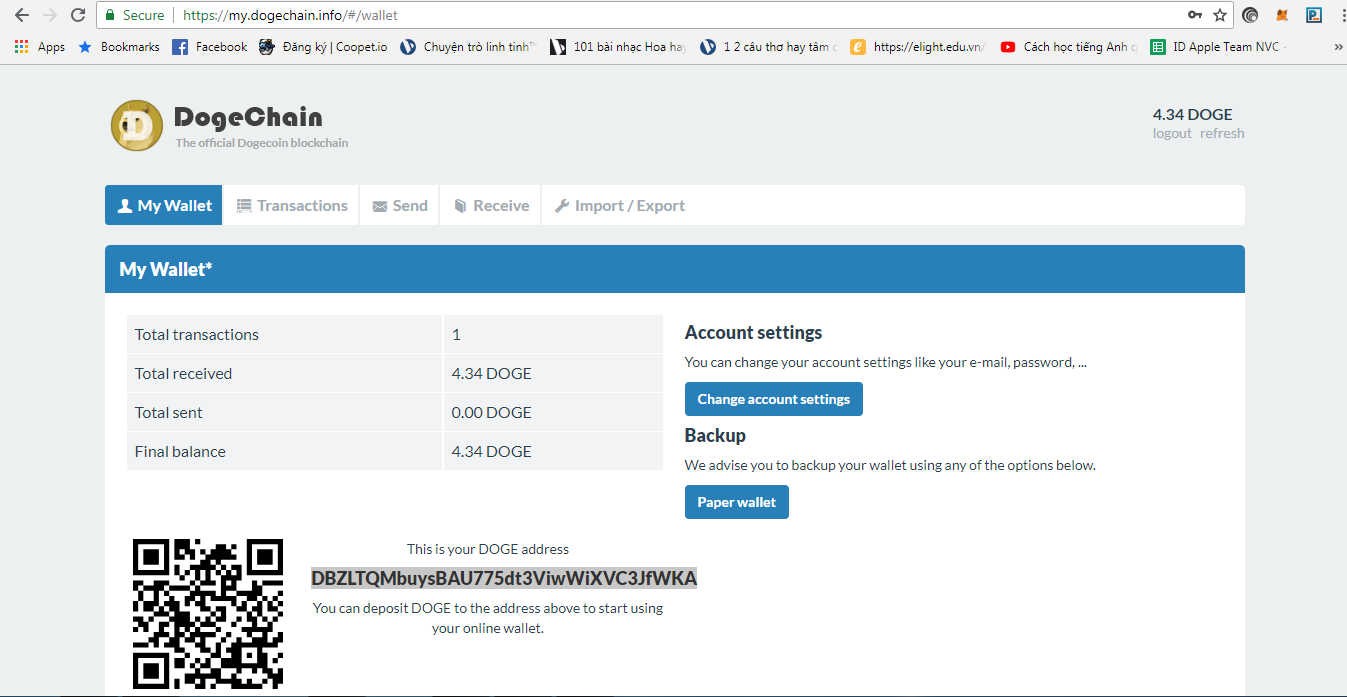The width and height of the screenshot is (1347, 697).
Task: Reload the current page
Action: point(78,15)
